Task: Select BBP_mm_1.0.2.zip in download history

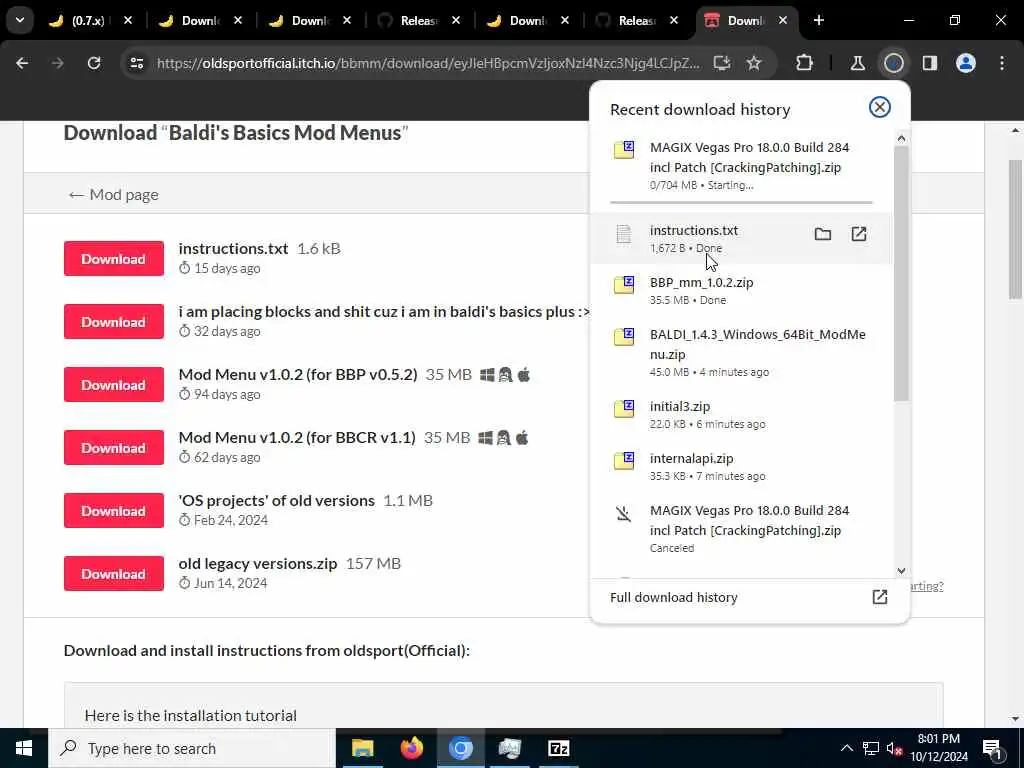Action: click(x=741, y=290)
